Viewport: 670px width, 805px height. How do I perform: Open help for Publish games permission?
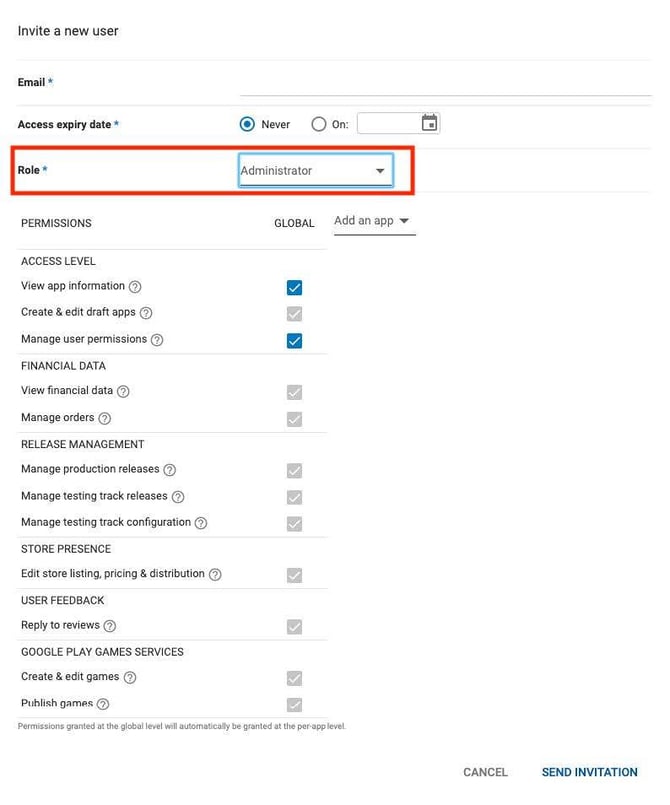103,704
